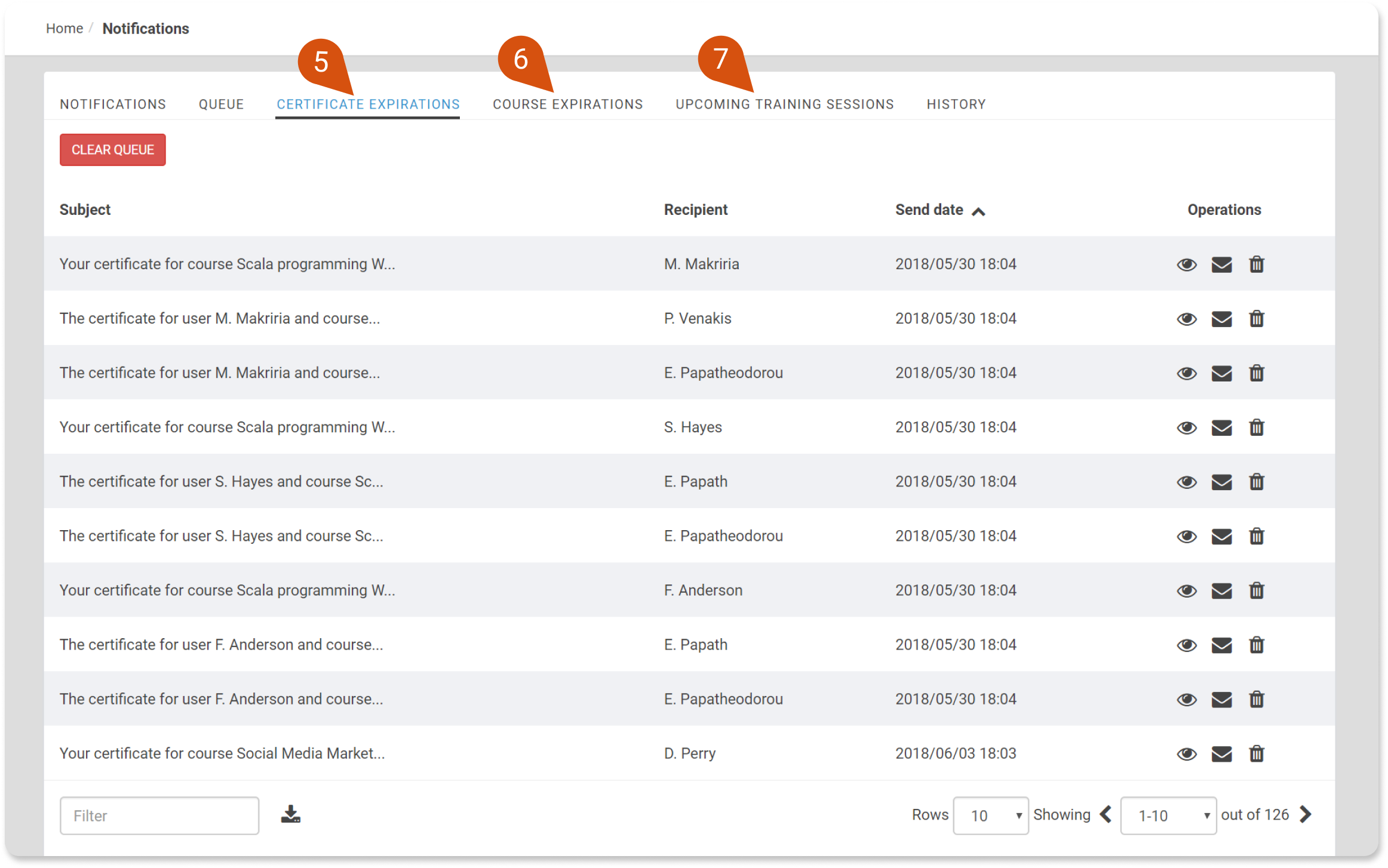Delete the D. Perry notification
1388x868 pixels.
(1257, 753)
